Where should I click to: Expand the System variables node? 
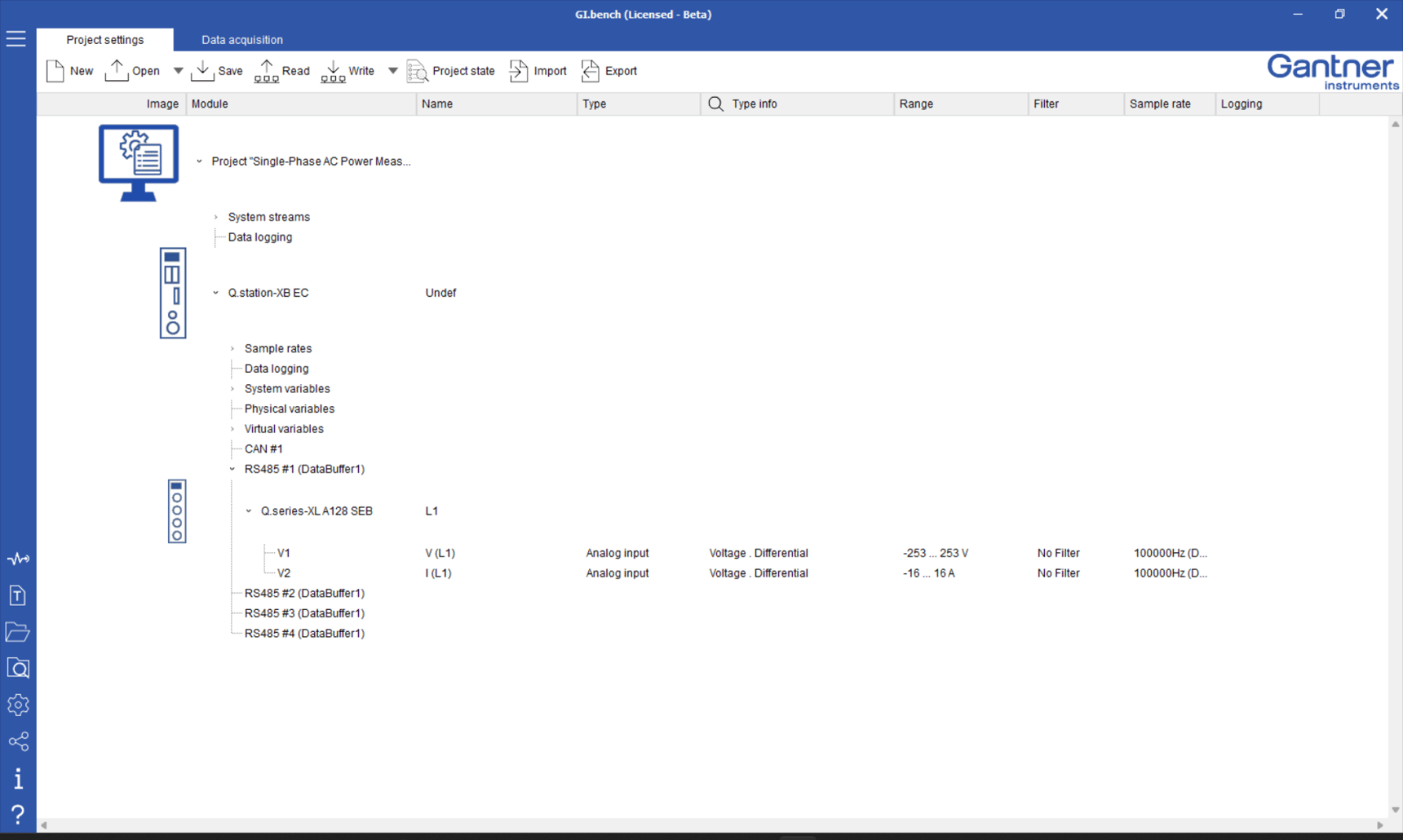[x=232, y=389]
